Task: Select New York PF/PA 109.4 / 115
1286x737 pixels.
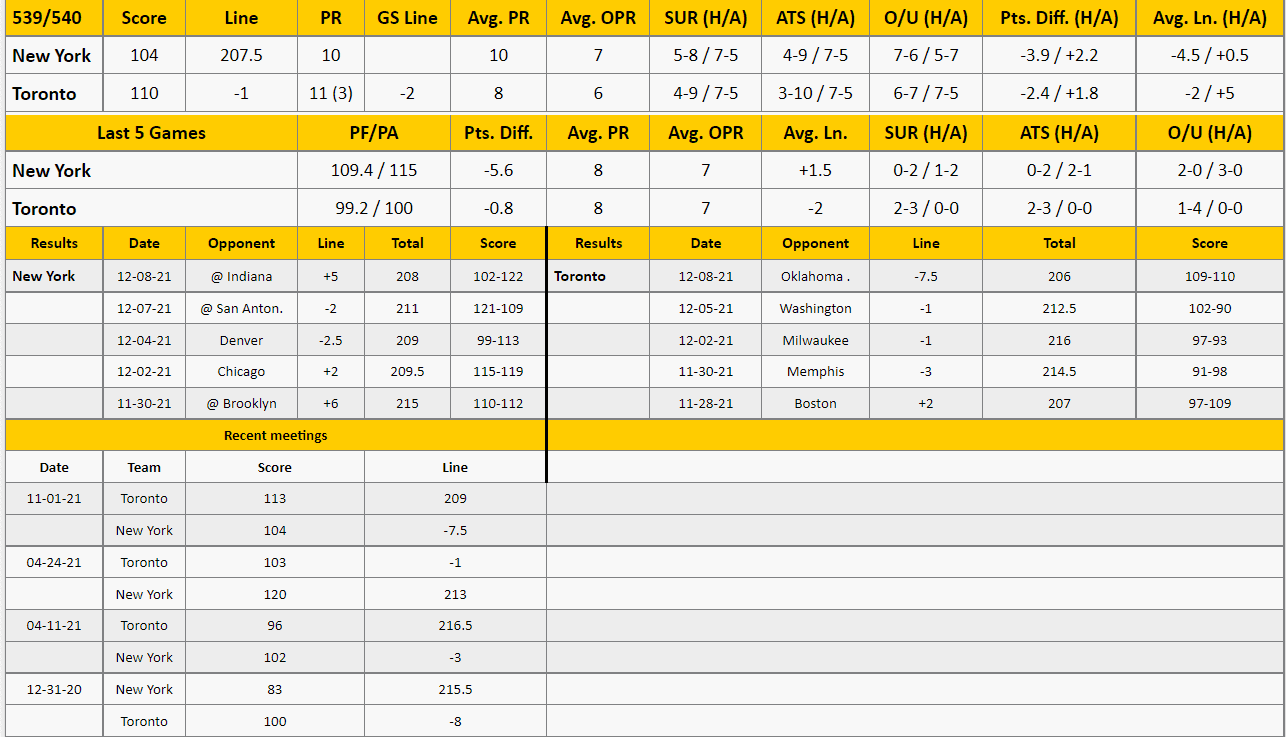Action: pyautogui.click(x=374, y=171)
